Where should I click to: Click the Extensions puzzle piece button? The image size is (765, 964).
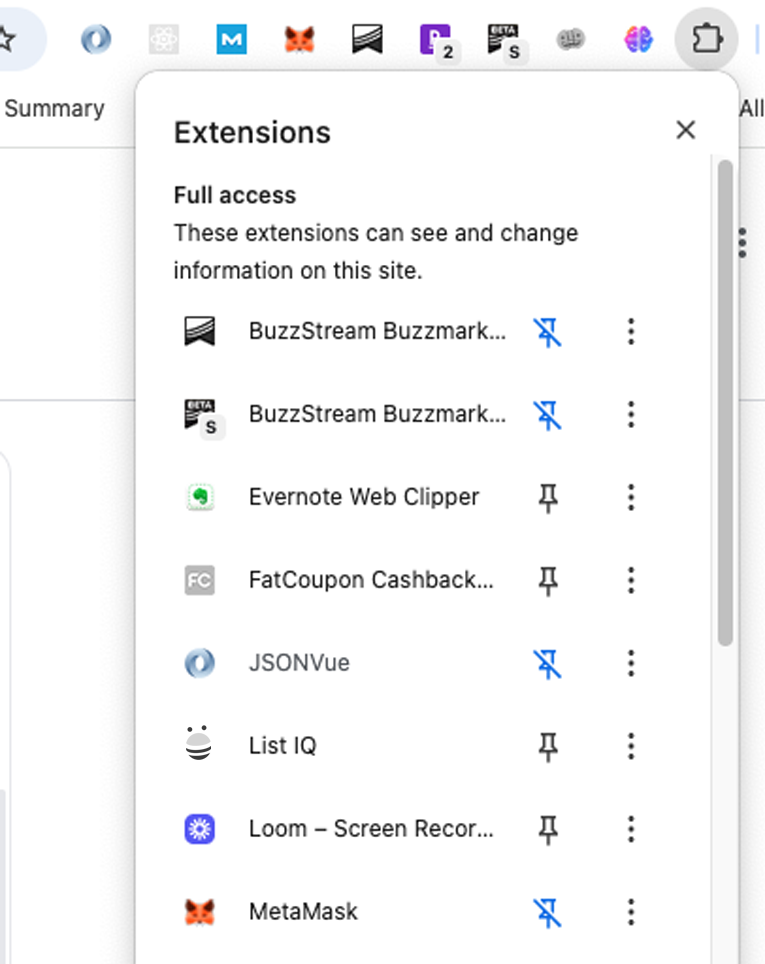click(707, 39)
